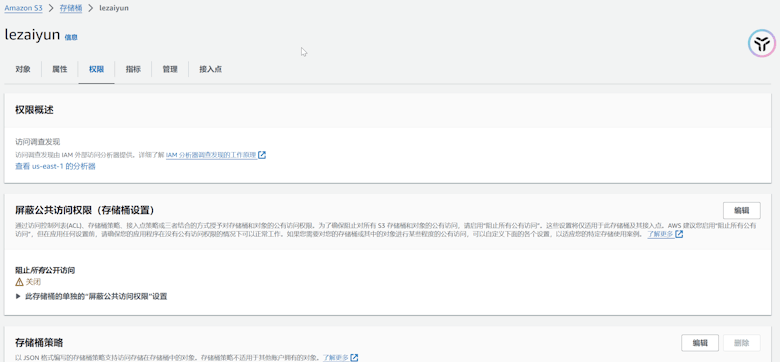Click the 屏蔽公共访问权限（存储桶设置）heading
Viewport: 780px width, 362px height.
point(86,210)
